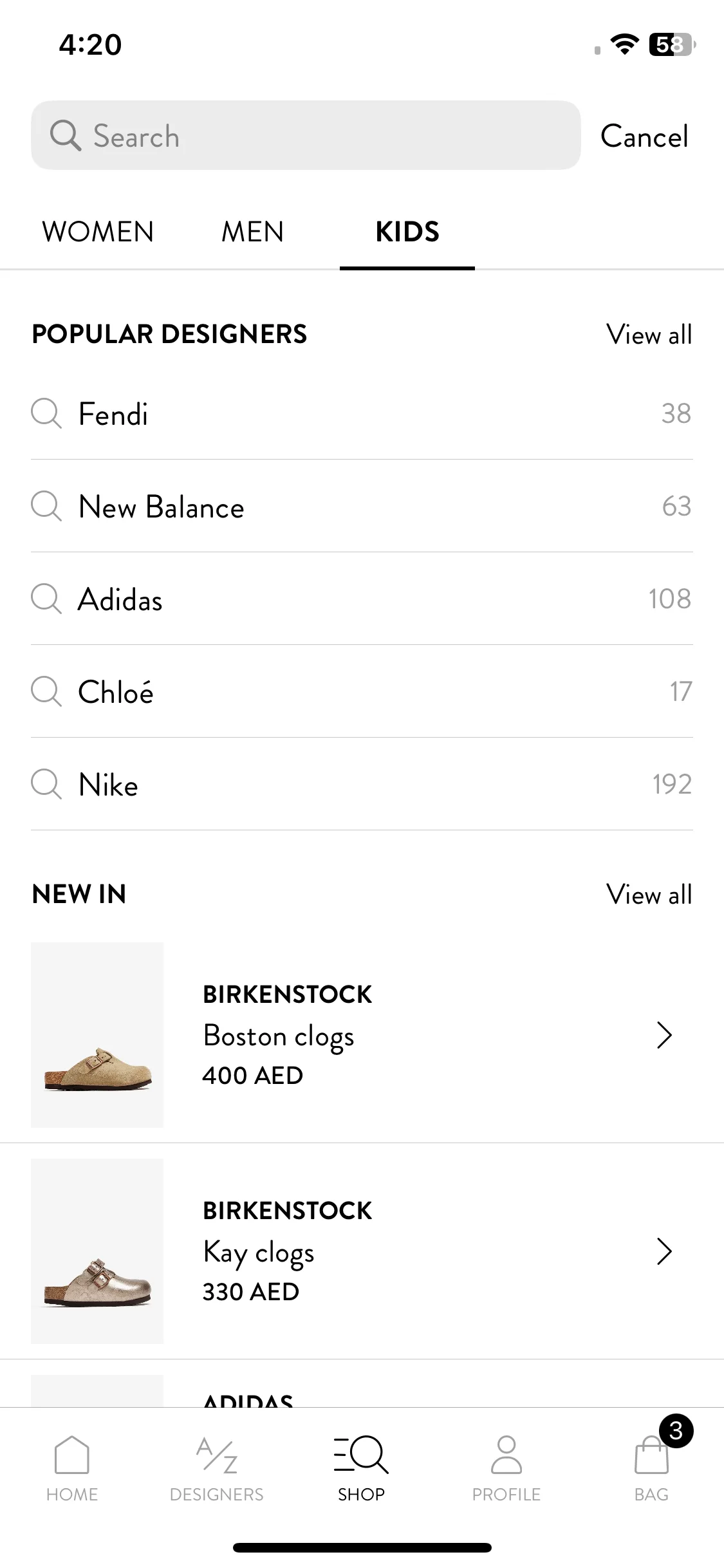
Task: Open the A-Z Designers icon
Action: click(217, 1455)
